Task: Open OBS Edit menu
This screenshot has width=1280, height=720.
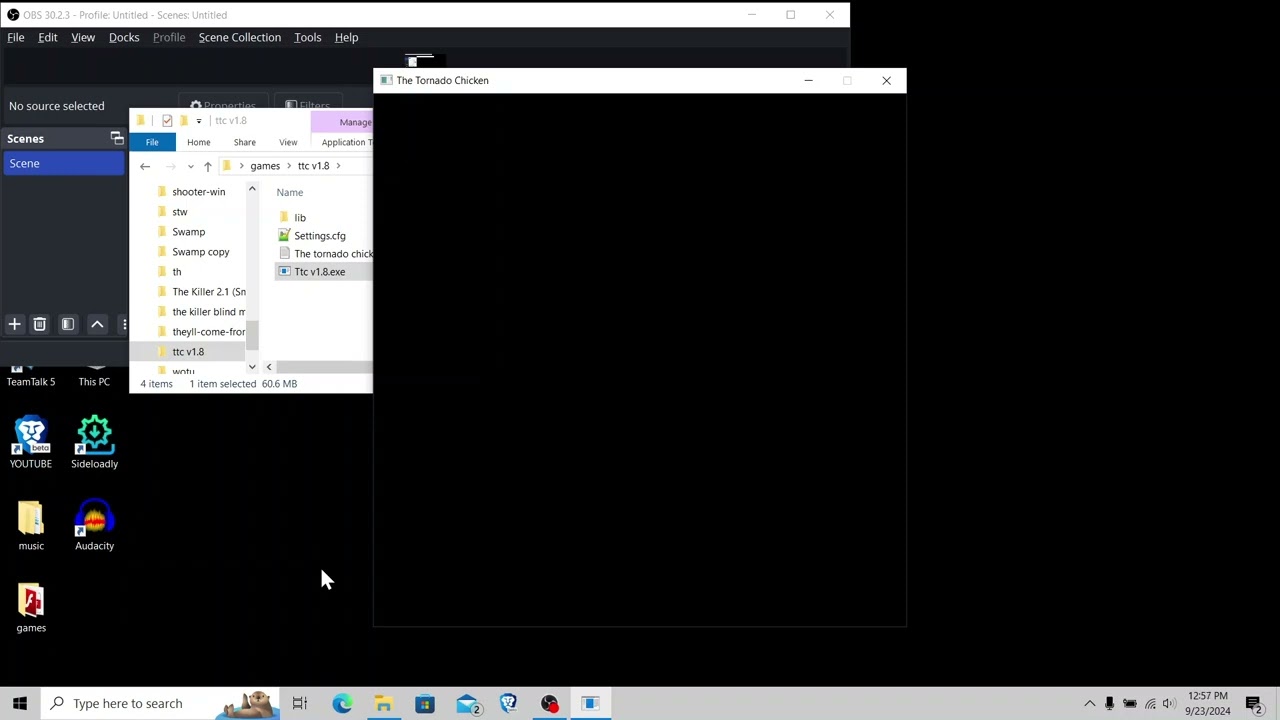Action: coord(47,37)
